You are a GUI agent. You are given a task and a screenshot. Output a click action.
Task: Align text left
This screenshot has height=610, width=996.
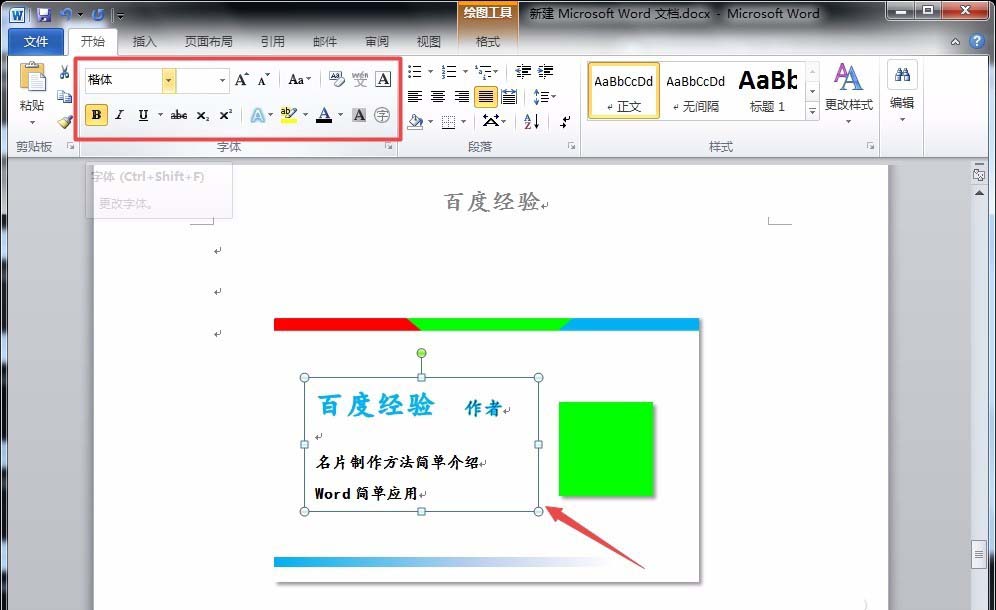(415, 97)
